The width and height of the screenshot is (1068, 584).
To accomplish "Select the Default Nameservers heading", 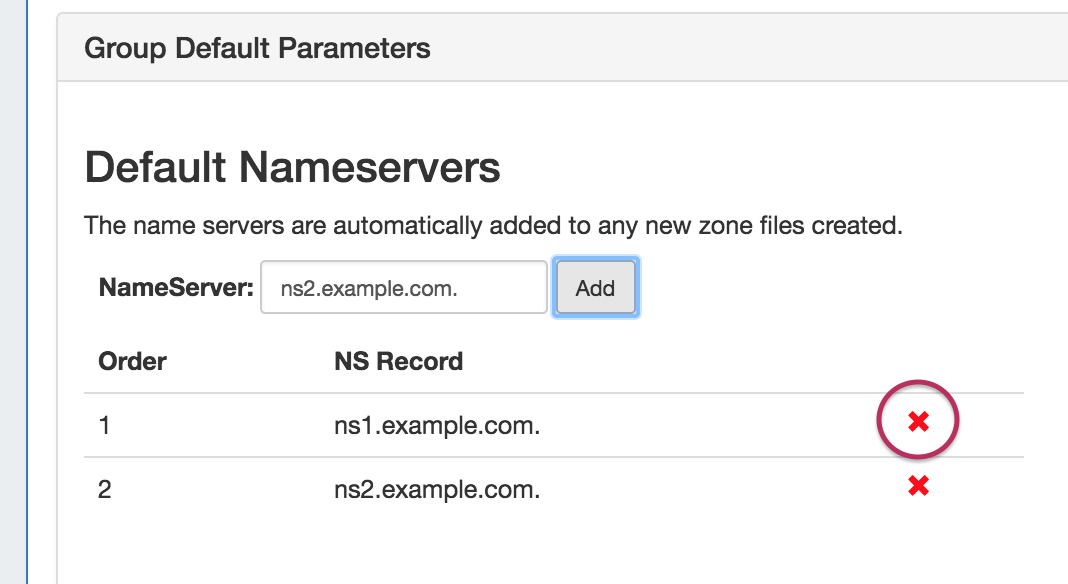I will (292, 168).
